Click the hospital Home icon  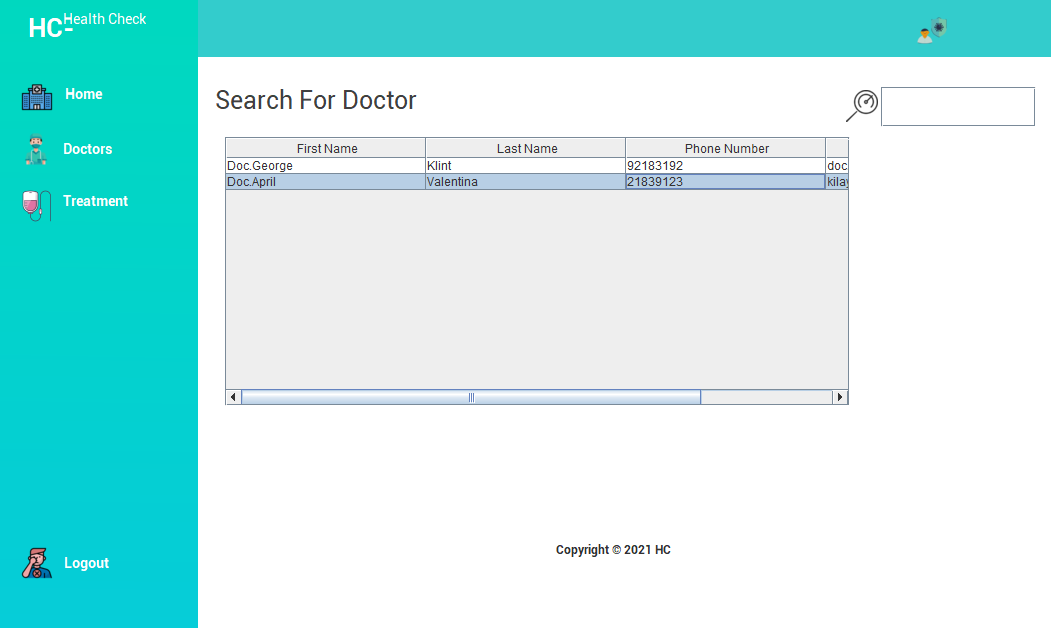click(x=37, y=97)
